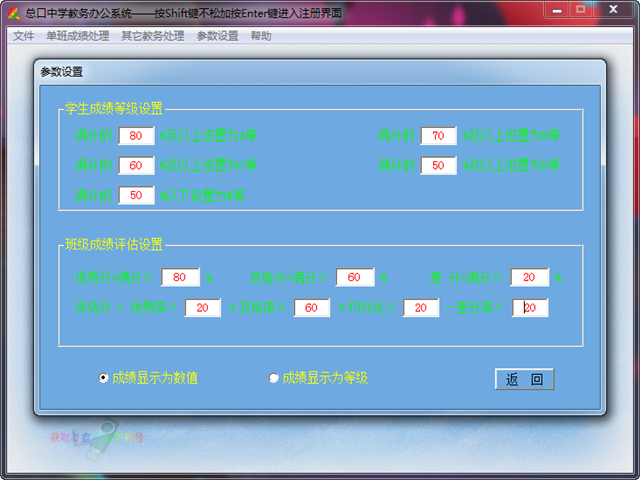The width and height of the screenshot is (640, 480).
Task: Open the 帮助 menu
Action: (x=261, y=35)
